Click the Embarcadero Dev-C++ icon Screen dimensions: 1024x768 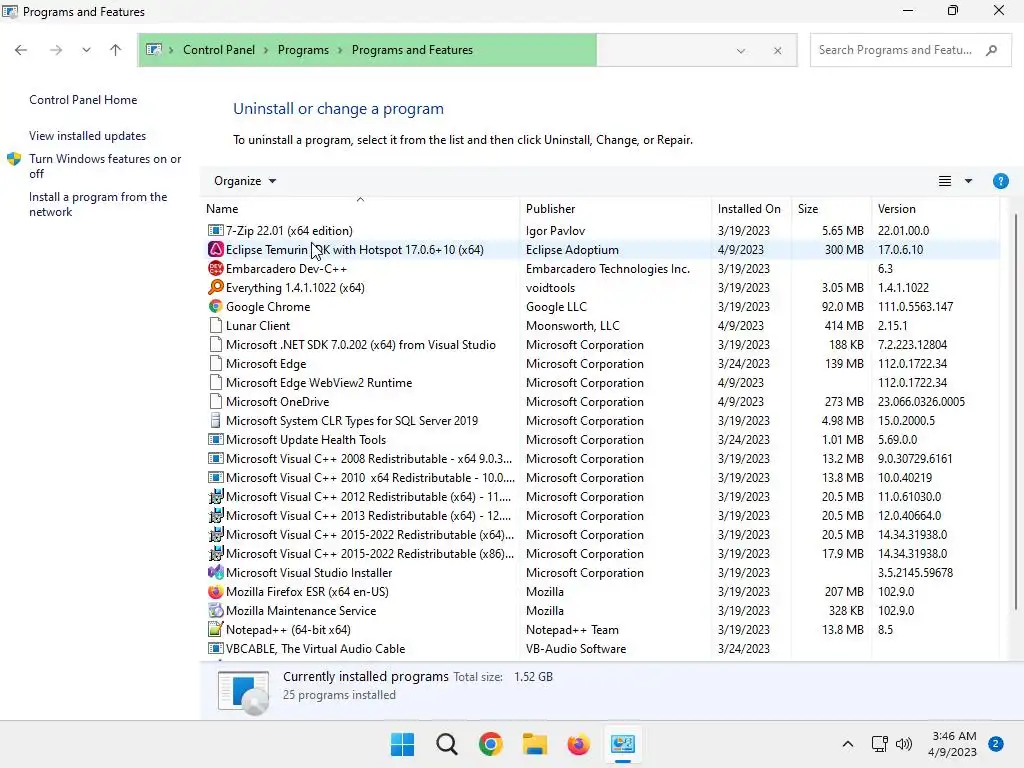tap(215, 268)
